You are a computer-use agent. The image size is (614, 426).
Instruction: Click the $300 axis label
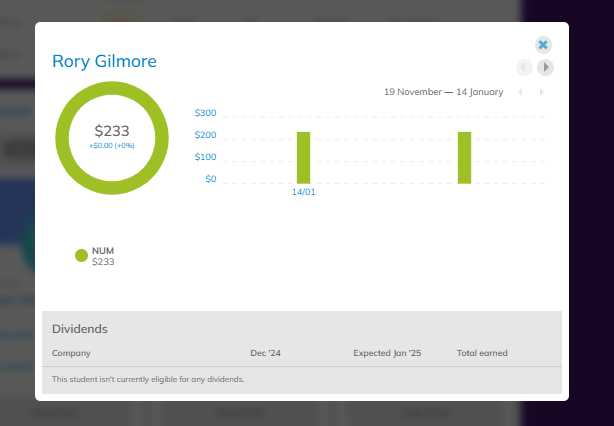point(205,113)
